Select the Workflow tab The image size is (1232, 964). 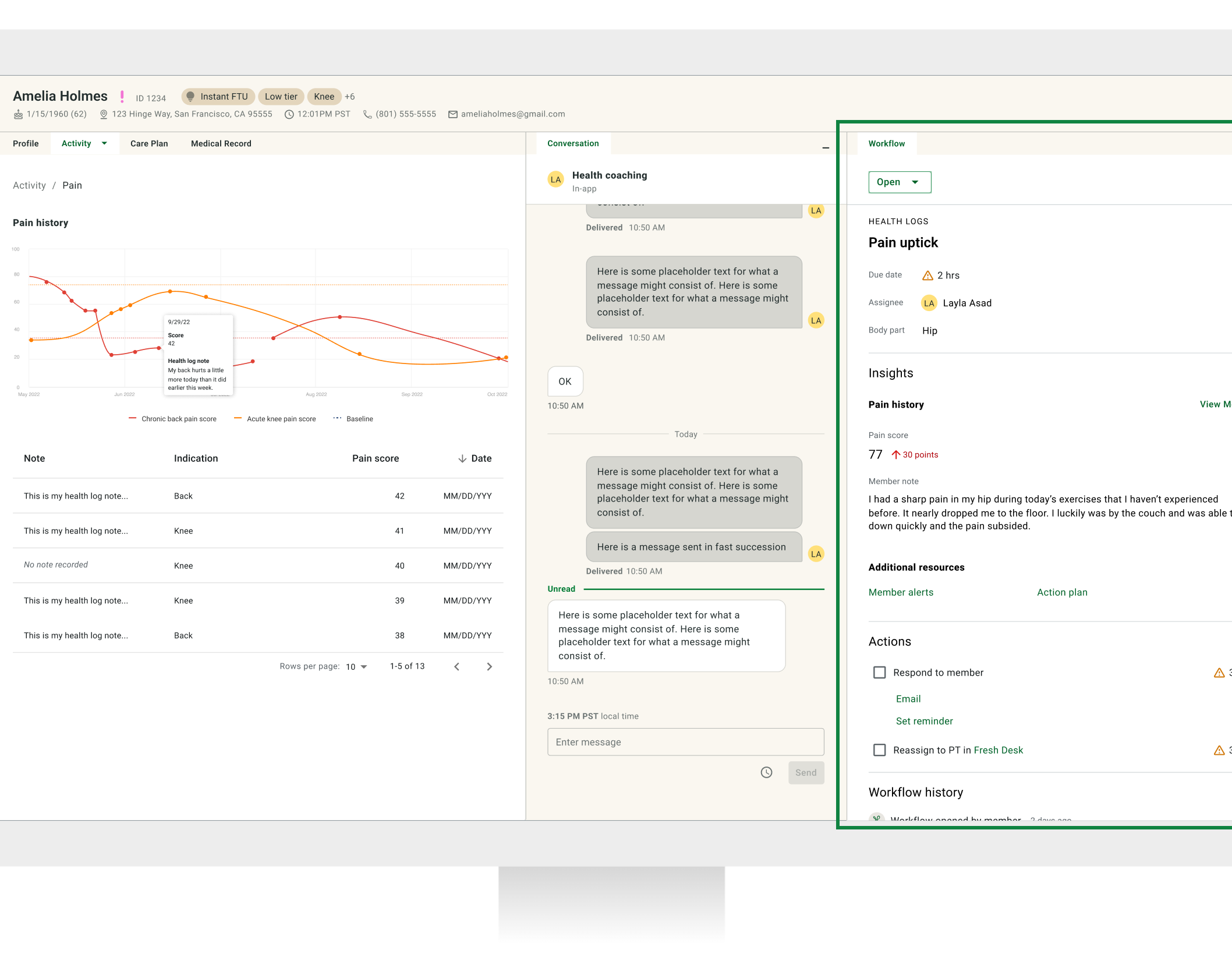coord(887,143)
